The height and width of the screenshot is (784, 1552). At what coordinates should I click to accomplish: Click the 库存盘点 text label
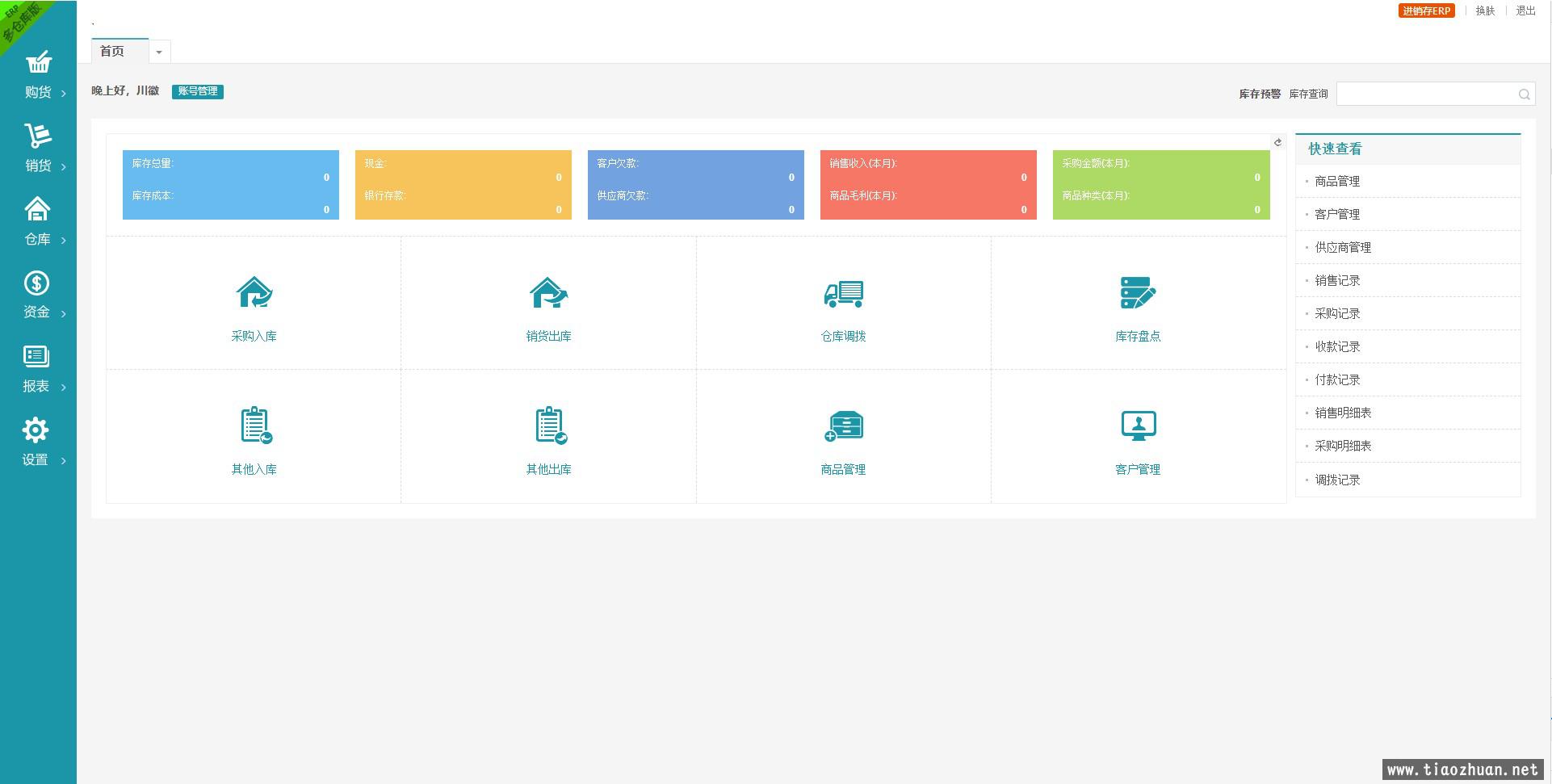(1138, 337)
